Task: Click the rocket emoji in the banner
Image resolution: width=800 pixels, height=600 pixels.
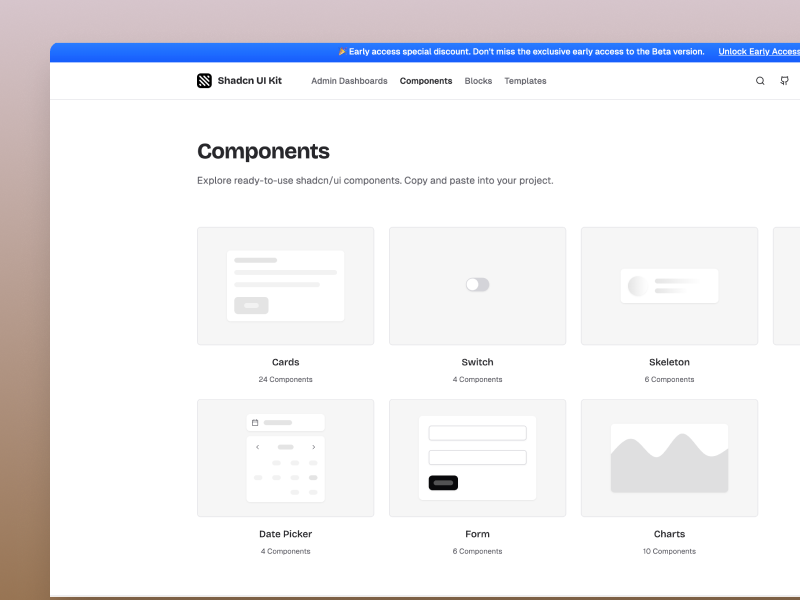Action: 341,50
